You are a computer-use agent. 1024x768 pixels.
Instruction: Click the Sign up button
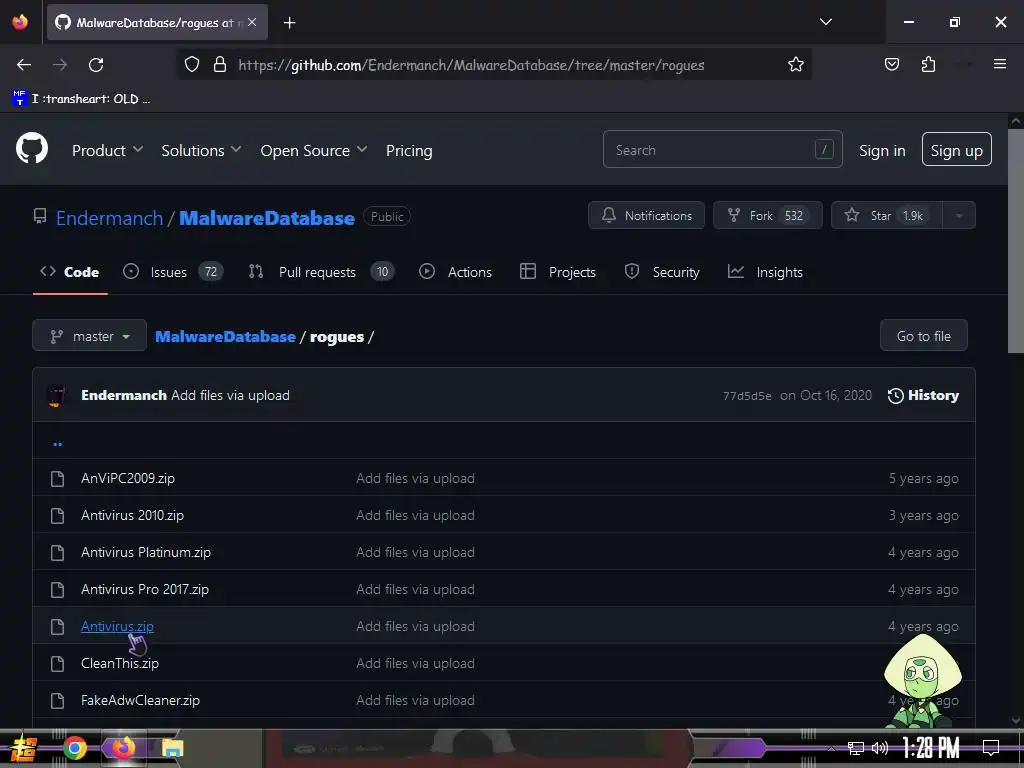coord(956,150)
